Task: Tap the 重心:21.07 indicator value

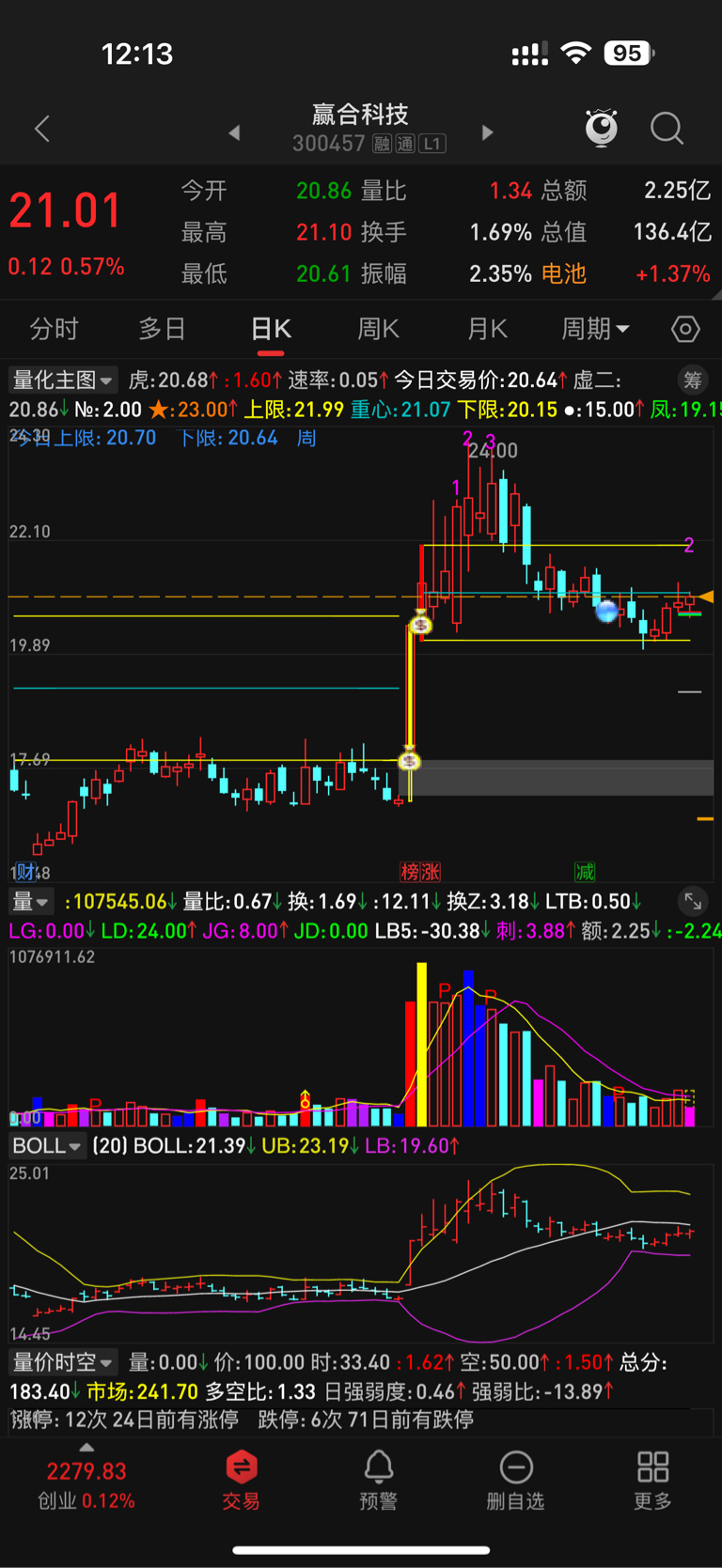Action: click(400, 410)
